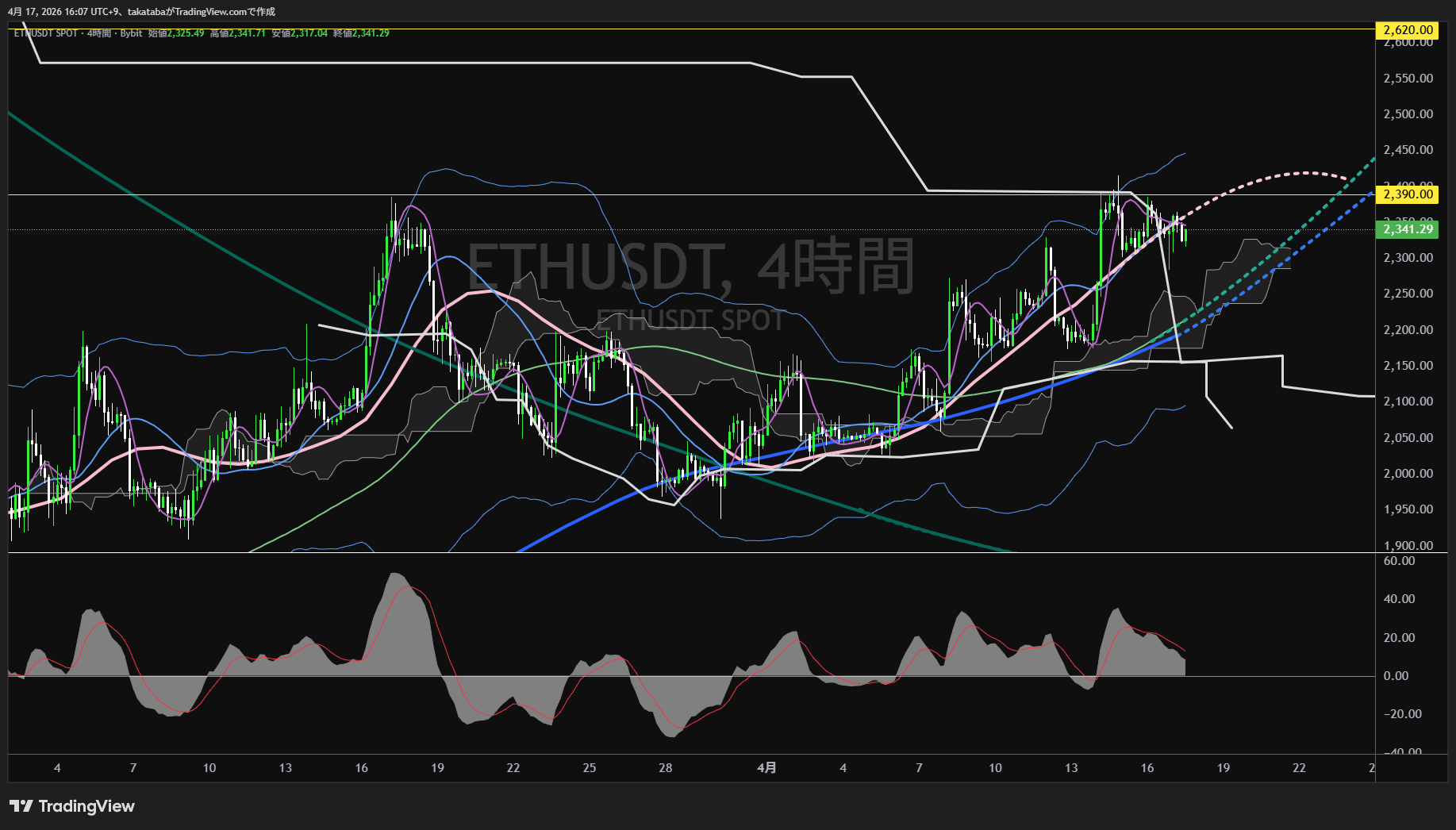Screen dimensions: 1456x830
Task: Click the −20.00 oscillator scale label
Action: point(1402,714)
